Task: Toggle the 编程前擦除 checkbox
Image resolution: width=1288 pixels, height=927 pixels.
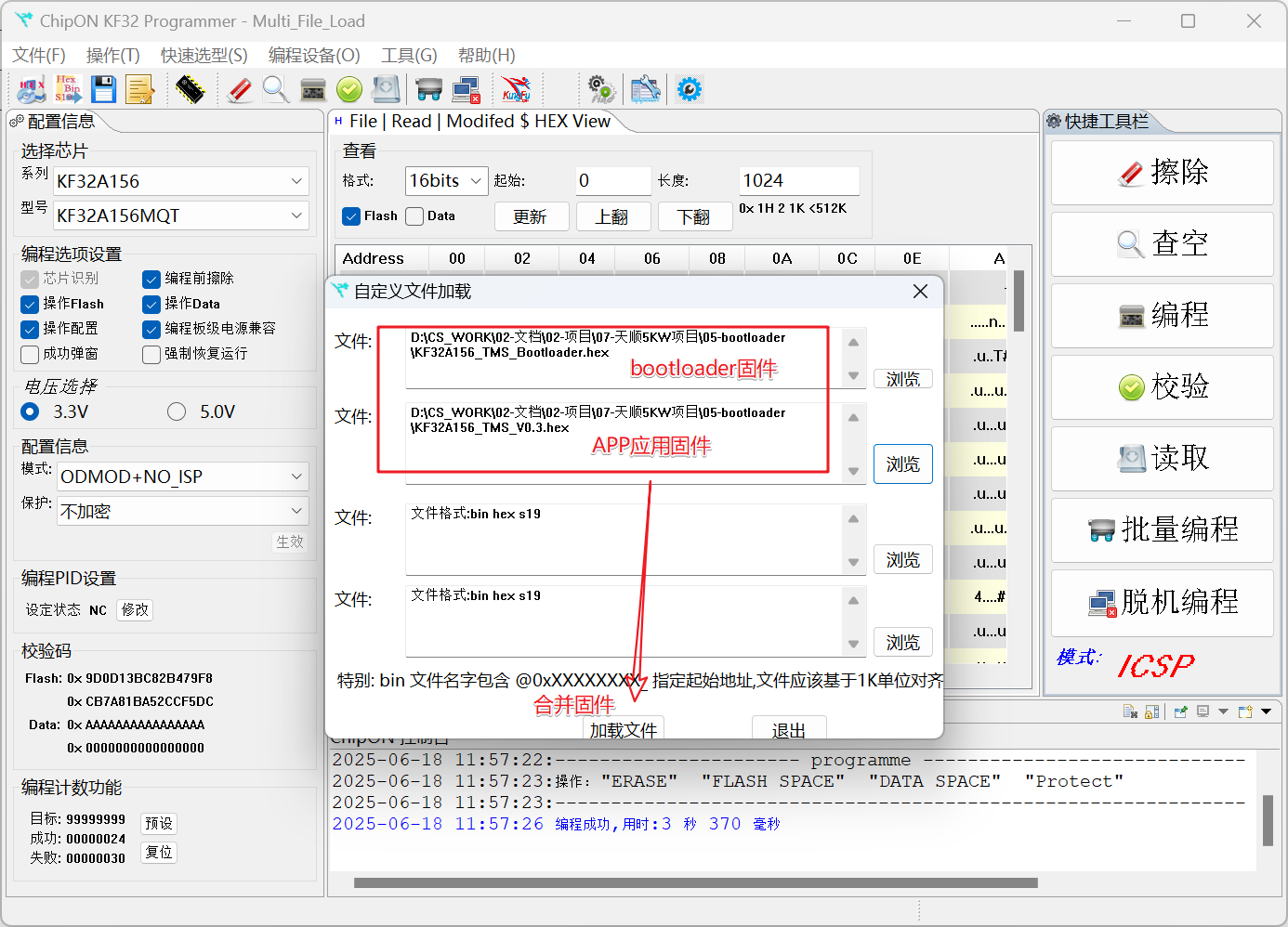Action: tap(151, 279)
